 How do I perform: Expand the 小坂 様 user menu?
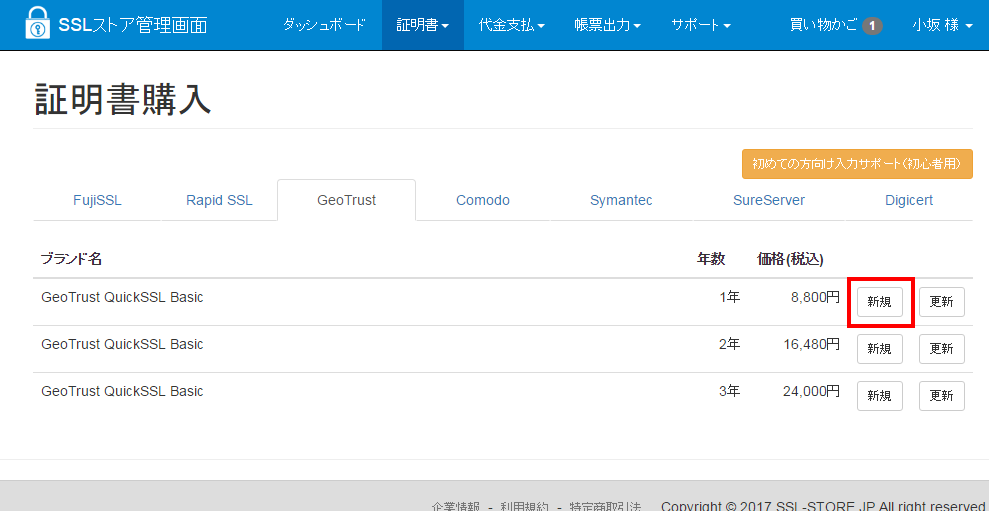coord(942,25)
